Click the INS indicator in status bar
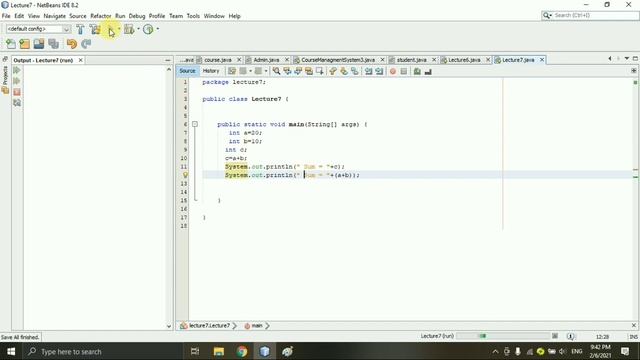This screenshot has width=640, height=360. pos(633,337)
